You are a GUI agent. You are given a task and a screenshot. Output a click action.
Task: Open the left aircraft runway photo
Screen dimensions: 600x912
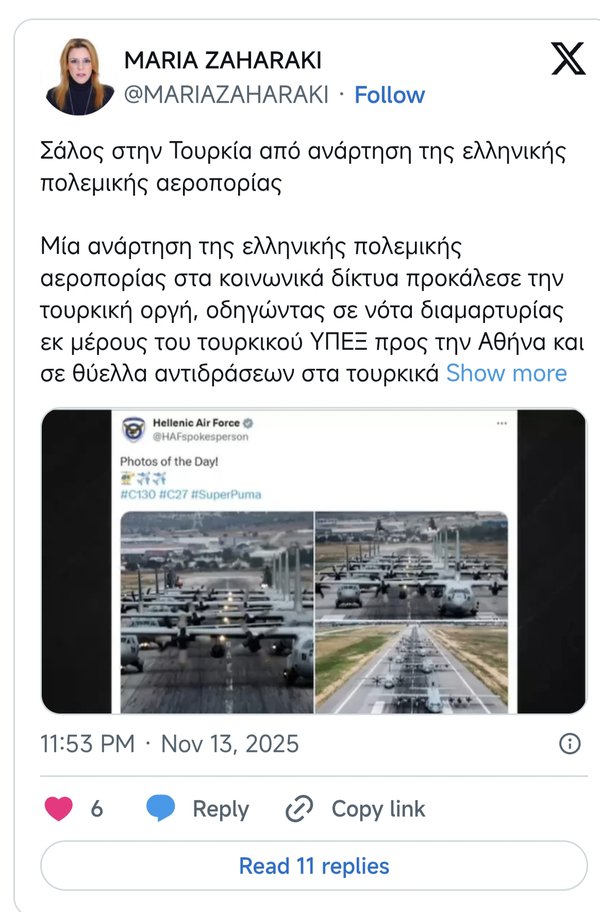click(217, 612)
